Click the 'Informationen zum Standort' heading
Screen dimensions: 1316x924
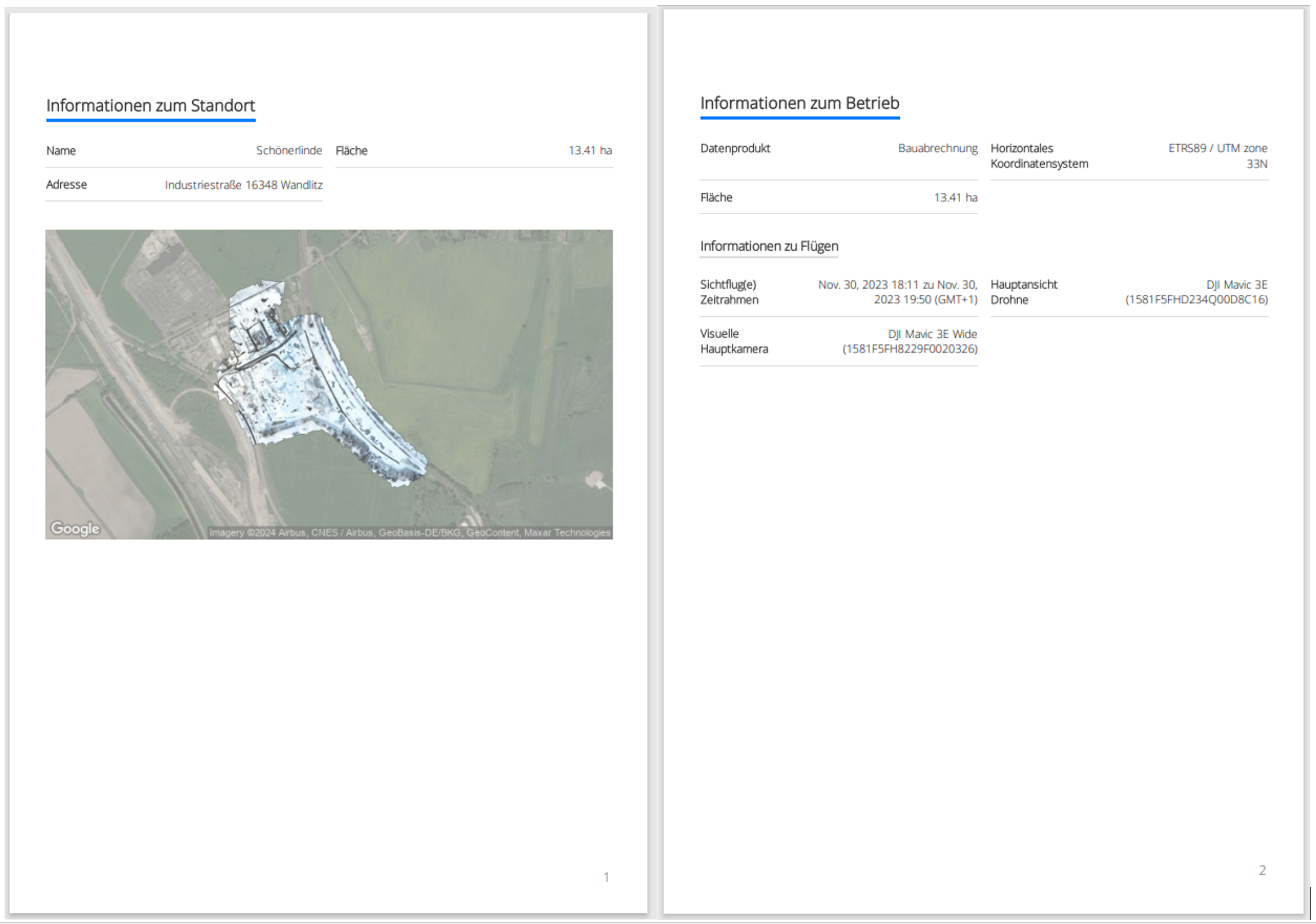(150, 105)
